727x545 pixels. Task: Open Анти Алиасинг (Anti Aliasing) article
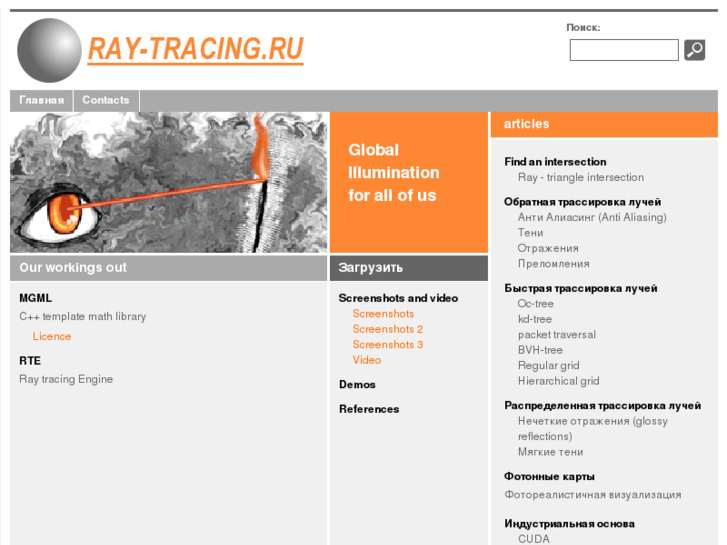click(x=592, y=217)
